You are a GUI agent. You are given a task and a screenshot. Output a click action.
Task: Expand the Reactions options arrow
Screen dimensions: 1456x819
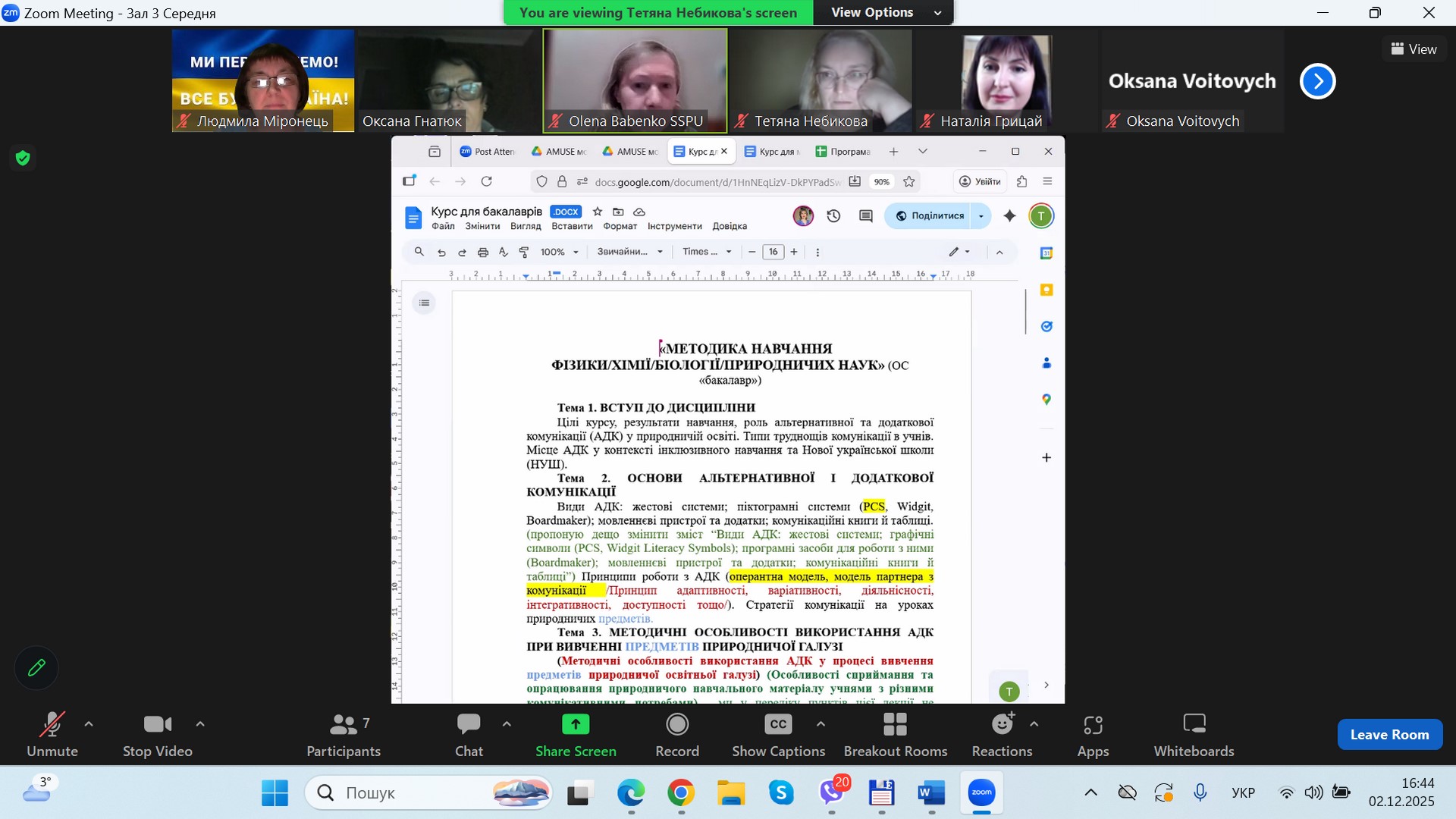(1034, 724)
